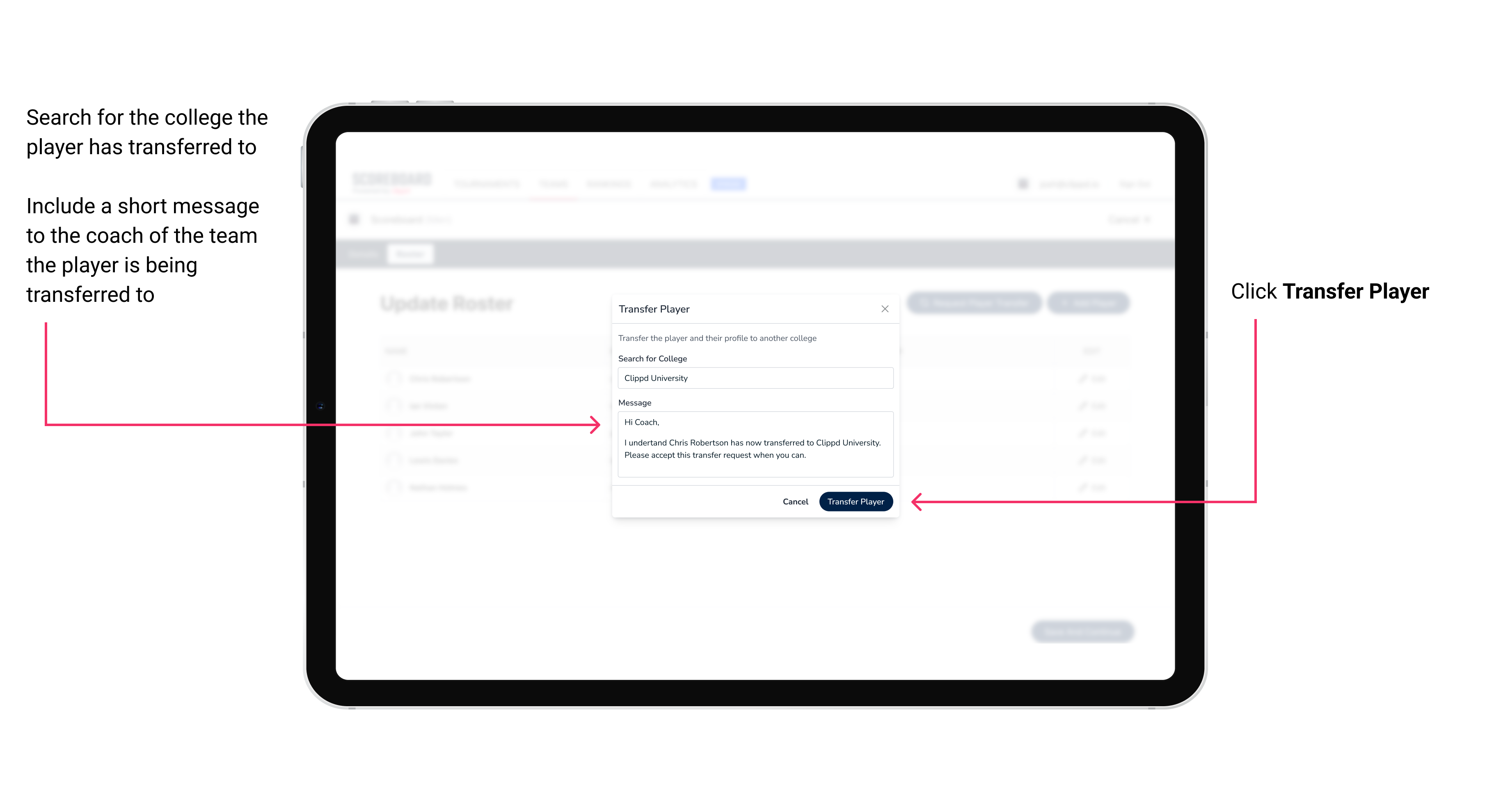Click the Clippd University college search result

click(753, 378)
